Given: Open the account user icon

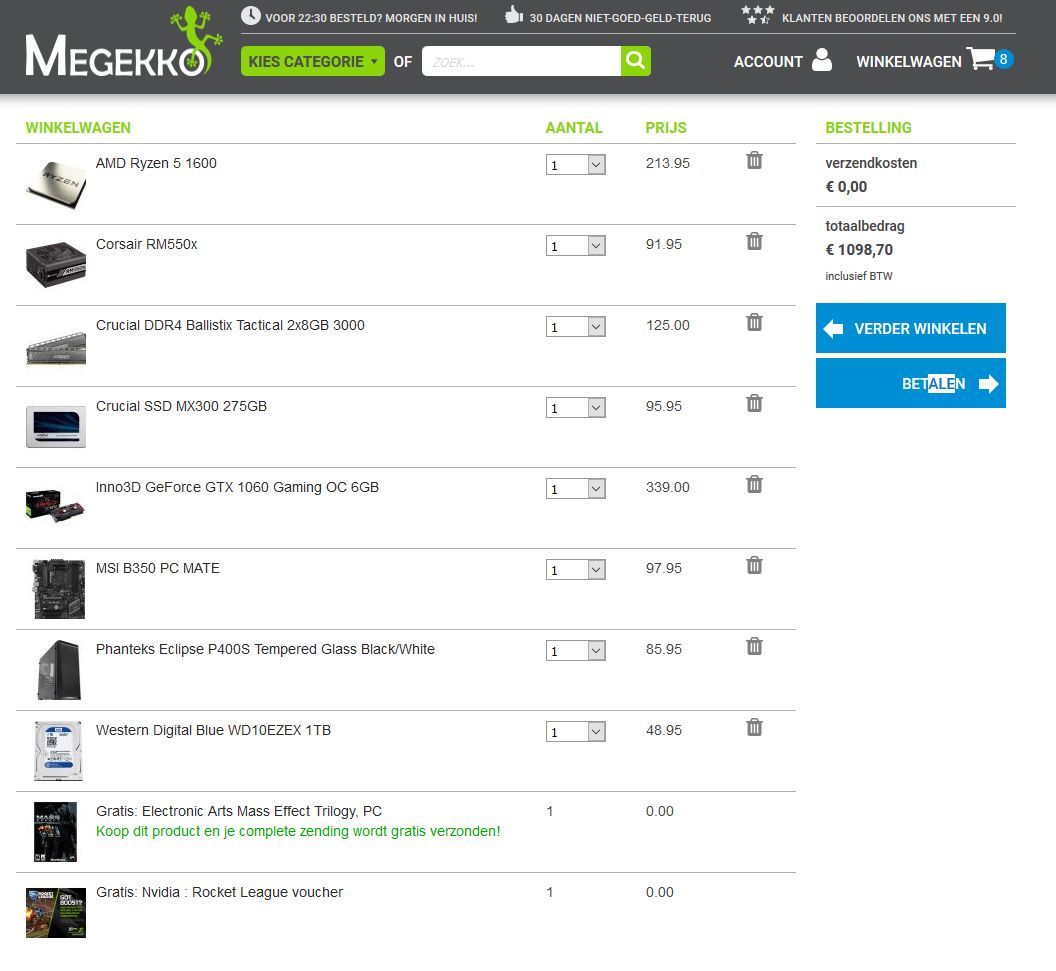Looking at the screenshot, I should pyautogui.click(x=822, y=60).
